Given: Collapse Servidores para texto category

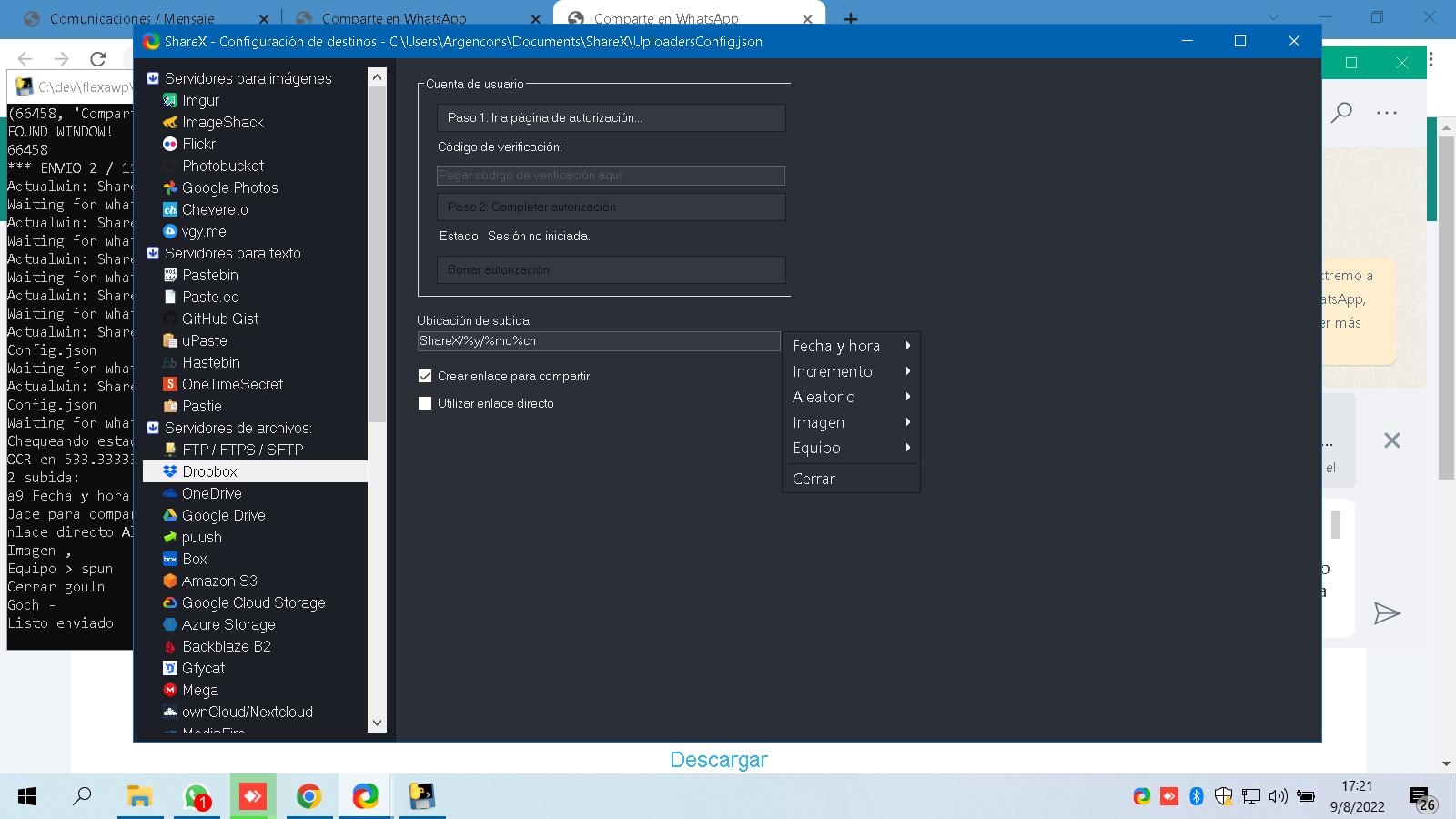Looking at the screenshot, I should point(153,253).
